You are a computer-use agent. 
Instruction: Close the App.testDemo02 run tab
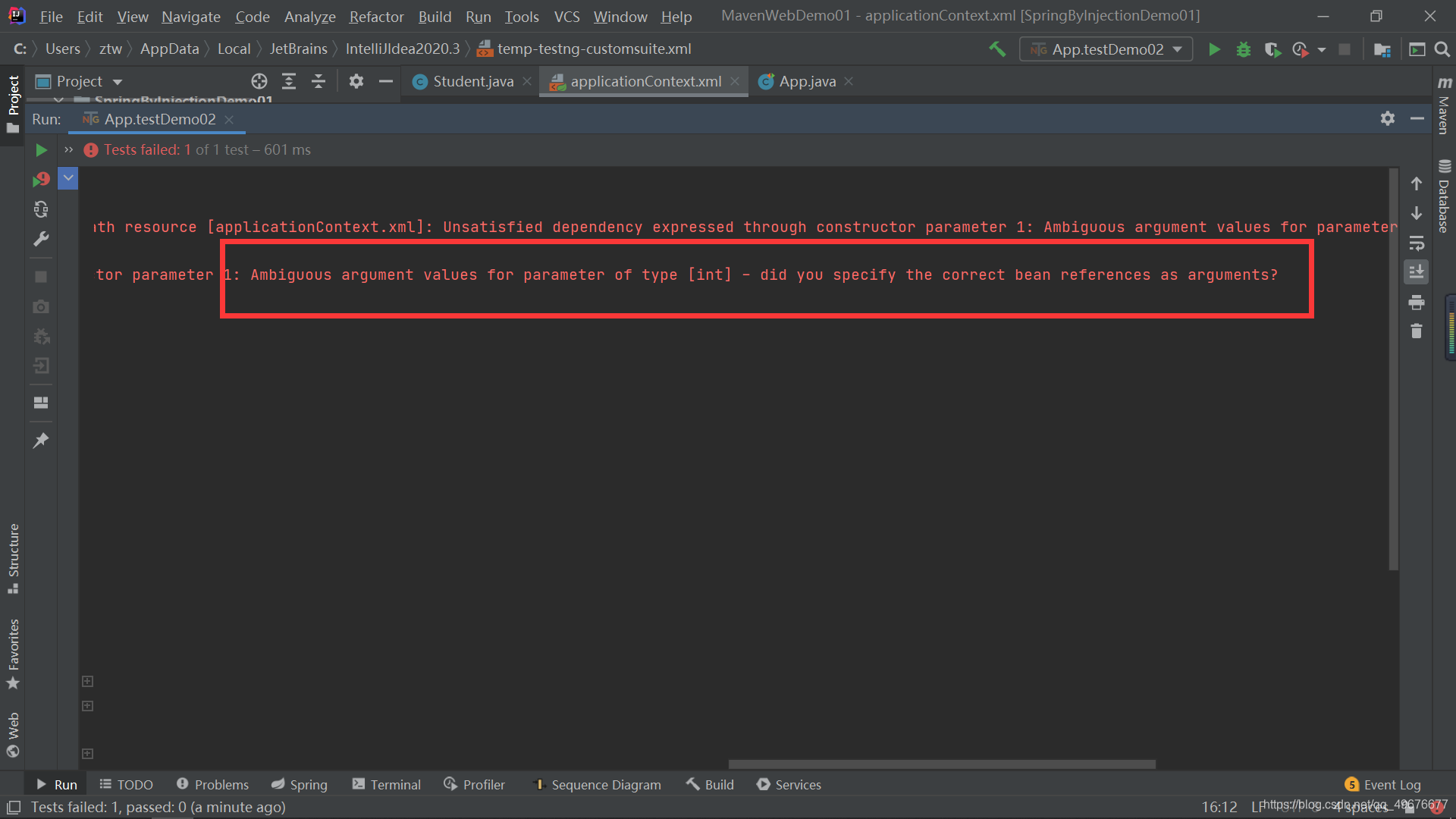click(x=229, y=119)
